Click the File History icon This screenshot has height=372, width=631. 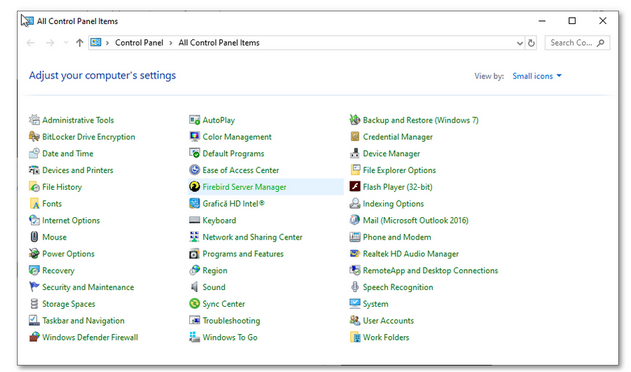point(35,187)
